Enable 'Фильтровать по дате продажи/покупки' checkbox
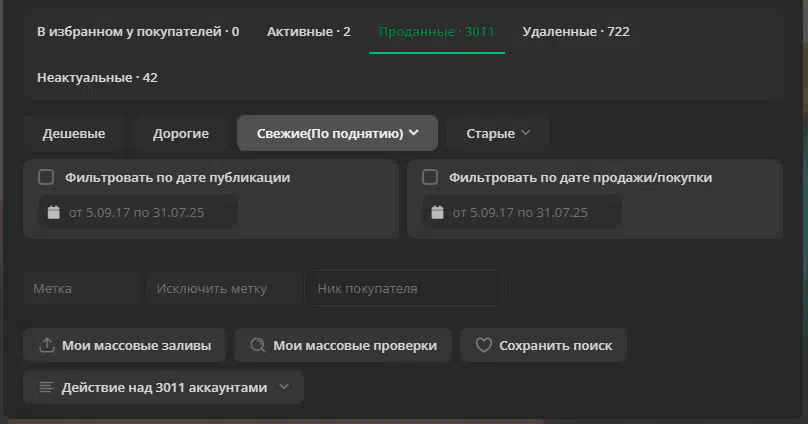Viewport: 808px width, 424px height. click(x=430, y=177)
